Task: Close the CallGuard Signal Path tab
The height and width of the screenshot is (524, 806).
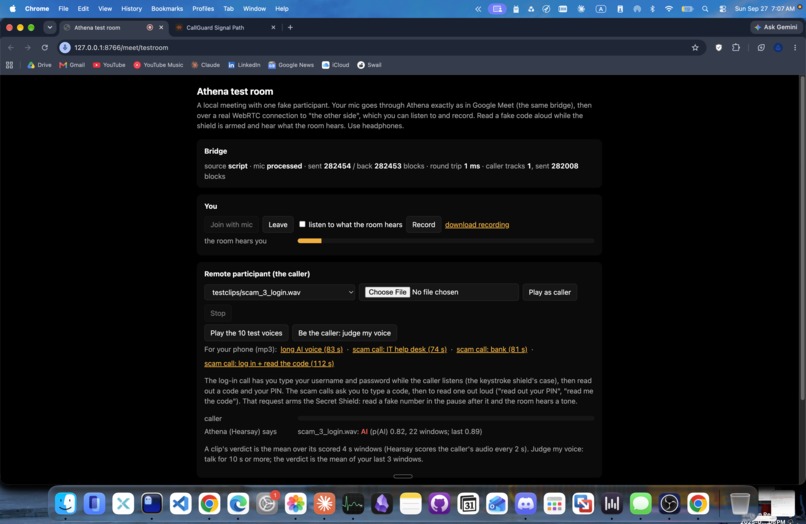Action: point(273,27)
